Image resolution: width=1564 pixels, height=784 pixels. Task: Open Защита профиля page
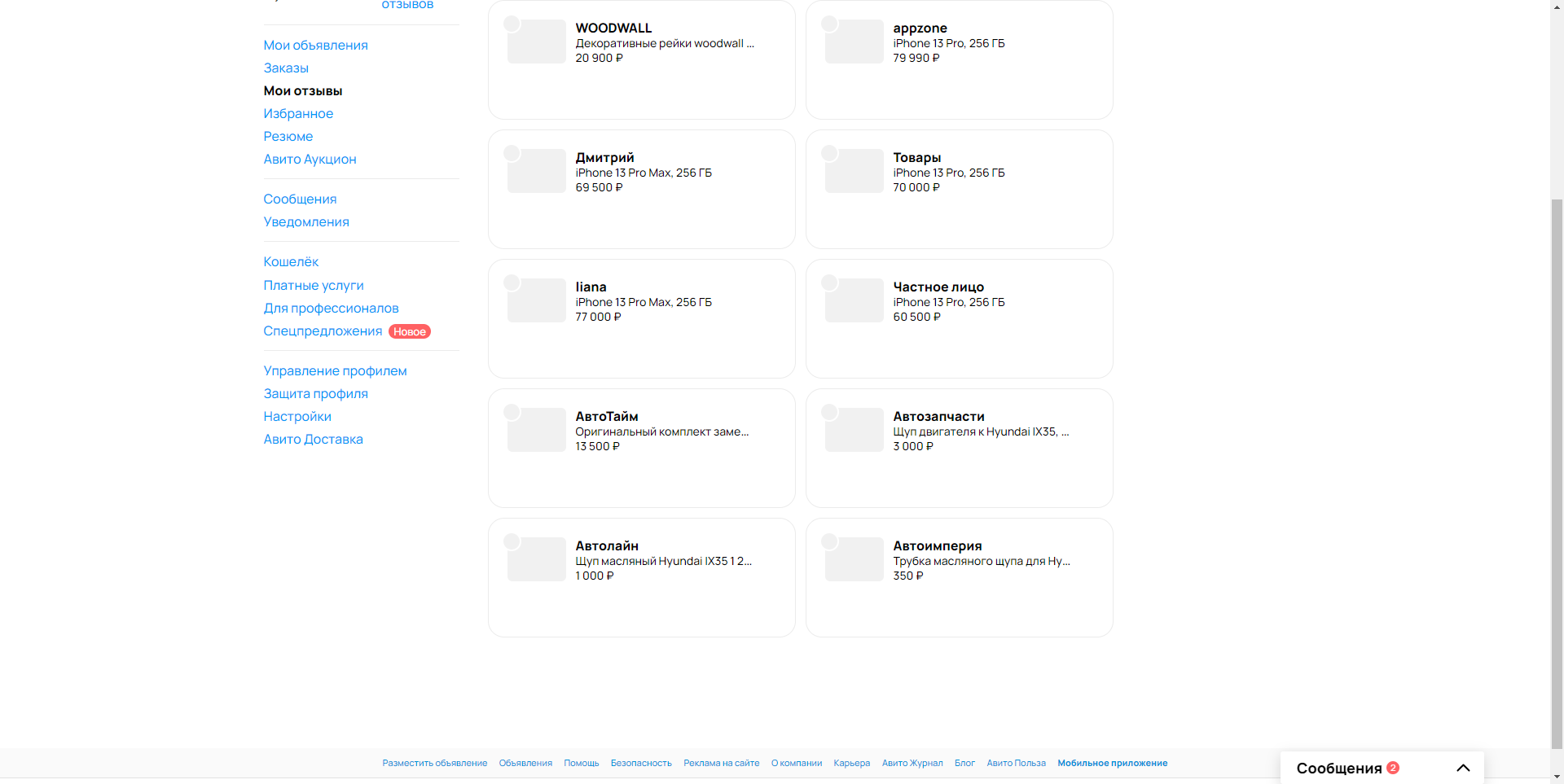coord(315,393)
